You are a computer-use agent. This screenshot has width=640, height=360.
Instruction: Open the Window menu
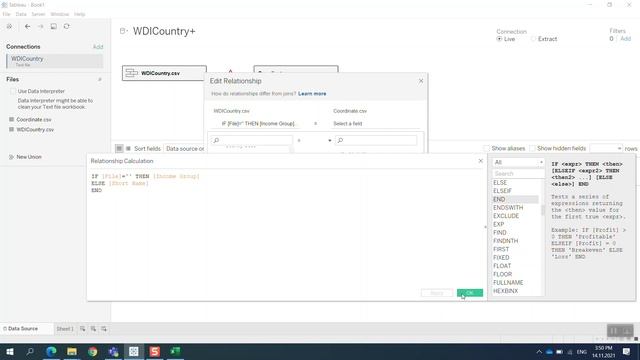click(x=60, y=14)
